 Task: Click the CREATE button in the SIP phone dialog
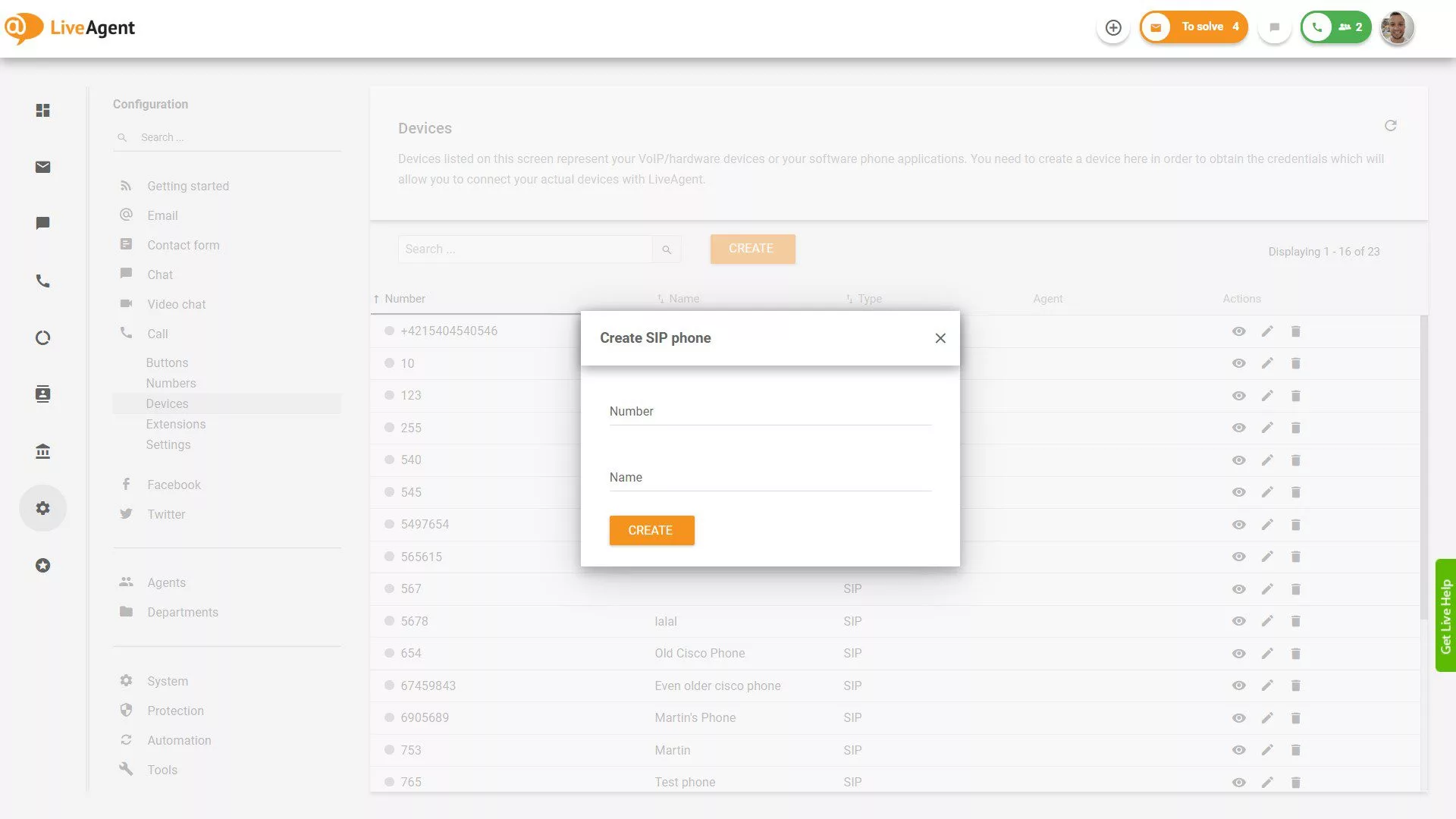(x=651, y=530)
